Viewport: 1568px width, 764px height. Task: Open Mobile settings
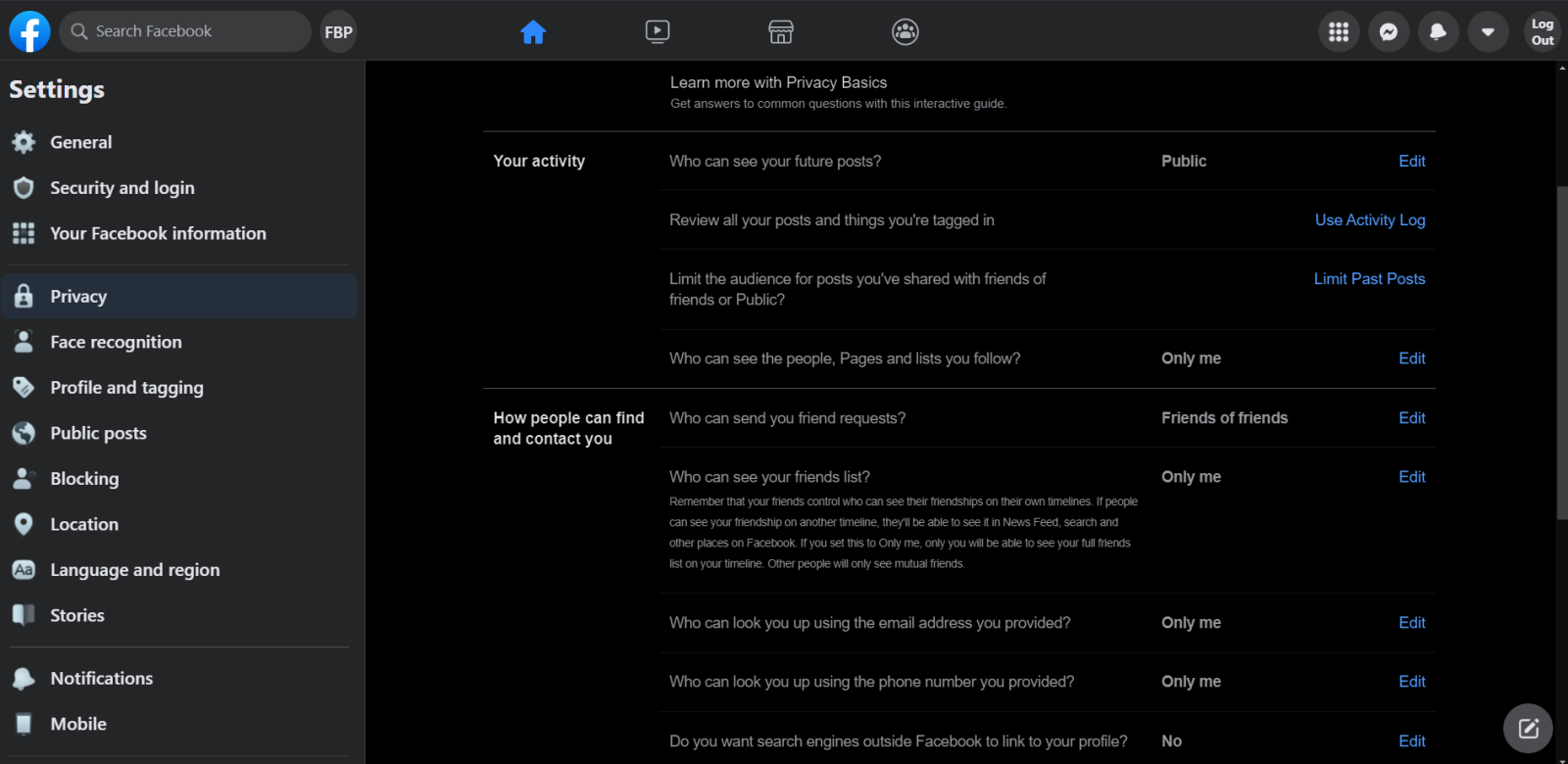coord(179,724)
